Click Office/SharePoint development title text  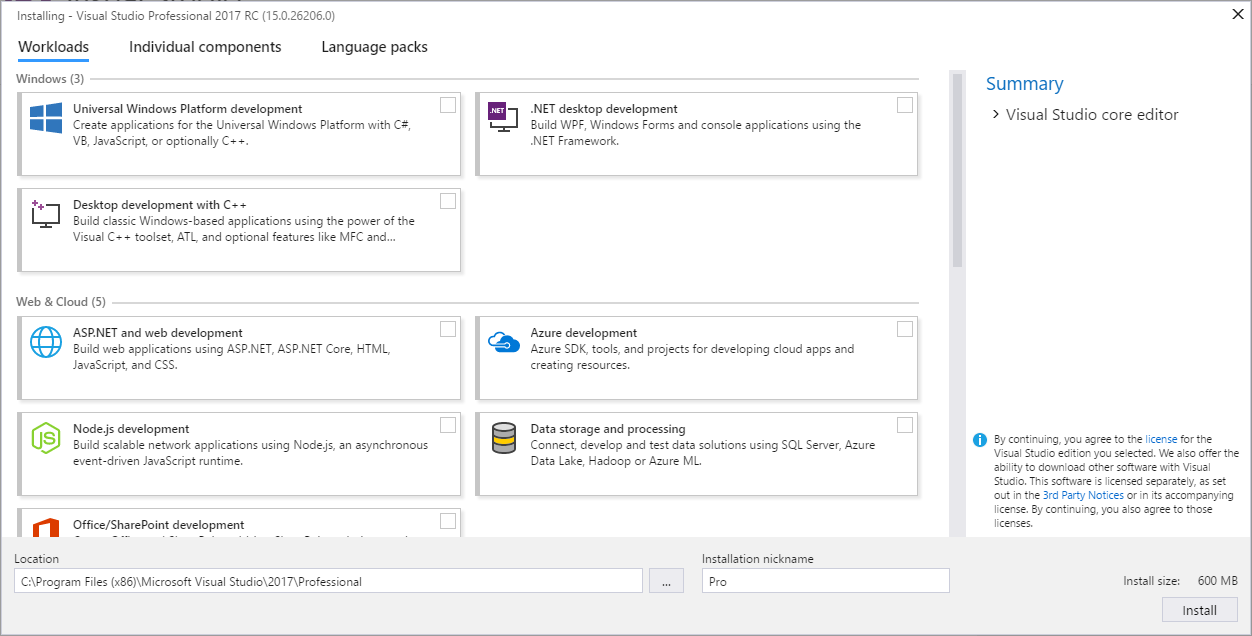coord(159,525)
